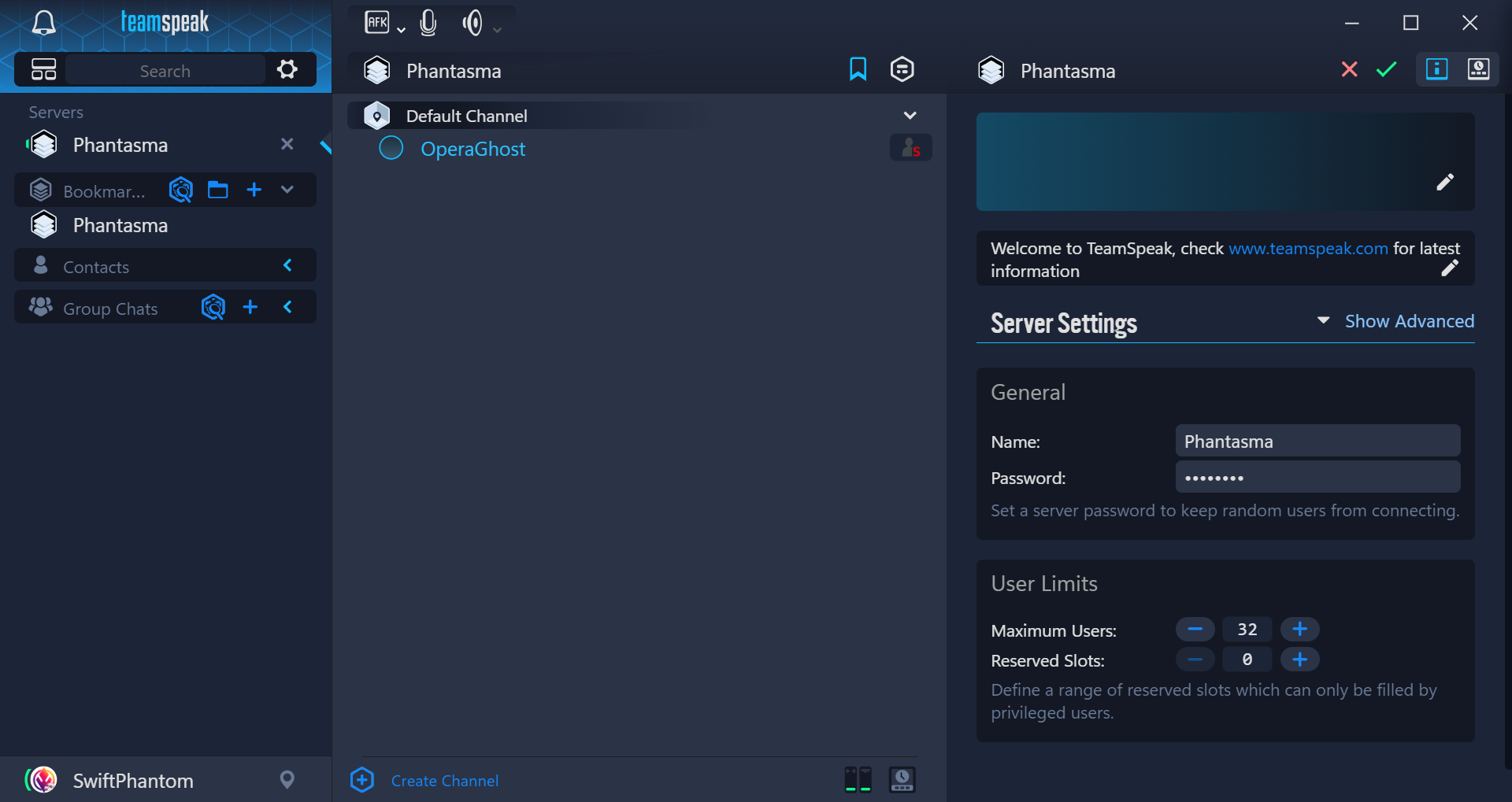Click the Create Channel button
The height and width of the screenshot is (802, 1512).
pos(444,781)
